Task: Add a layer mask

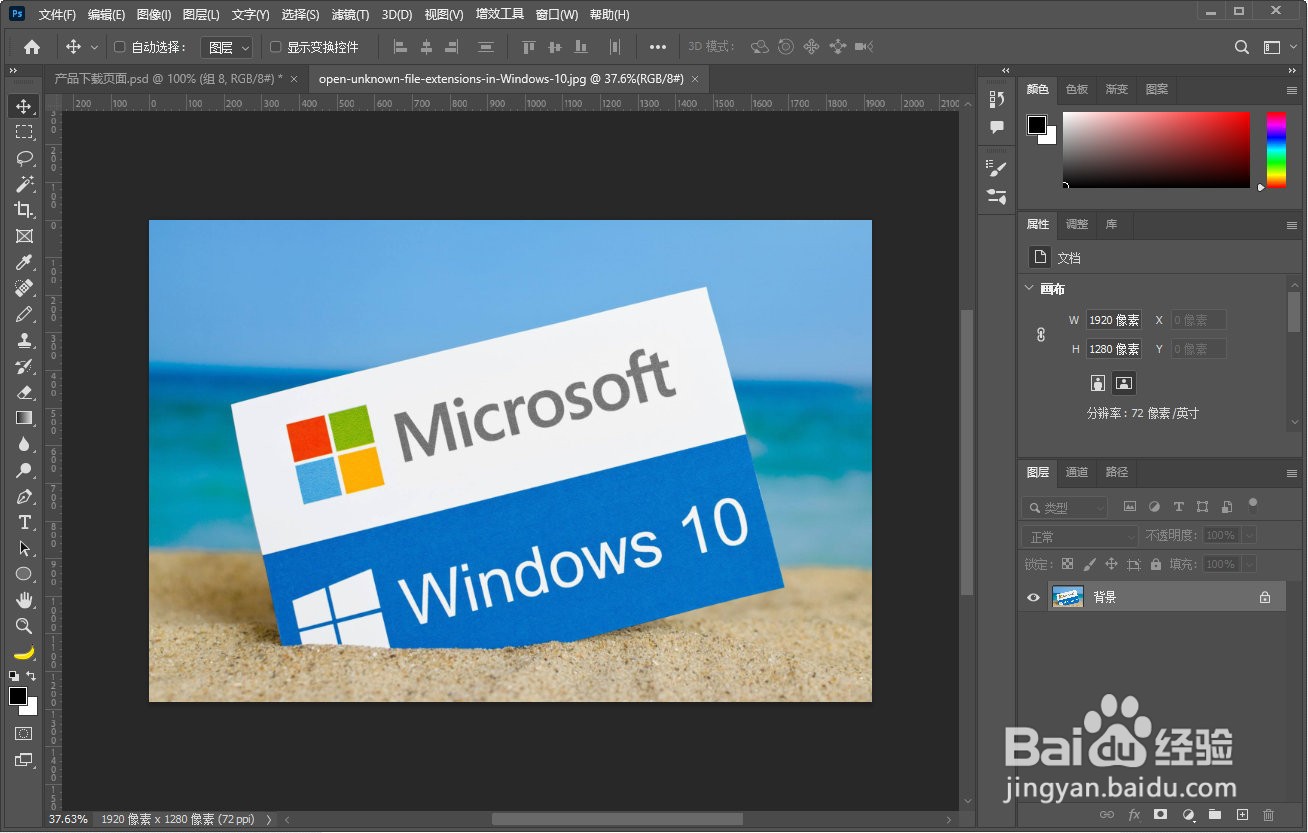Action: 1161,815
